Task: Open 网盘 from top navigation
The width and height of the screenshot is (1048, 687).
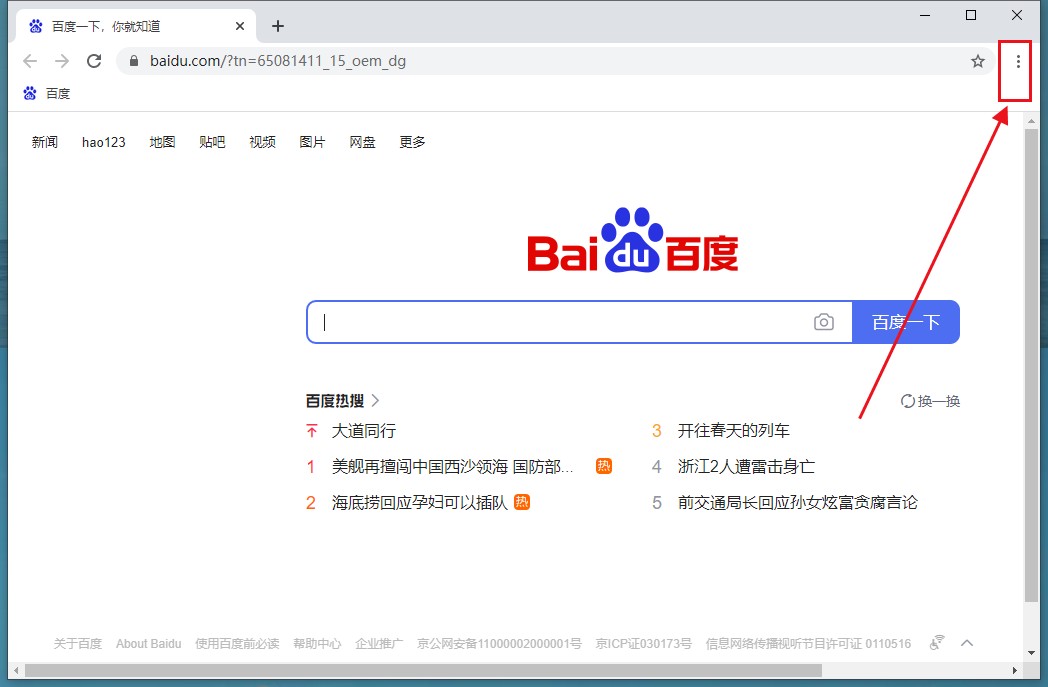Action: [362, 142]
